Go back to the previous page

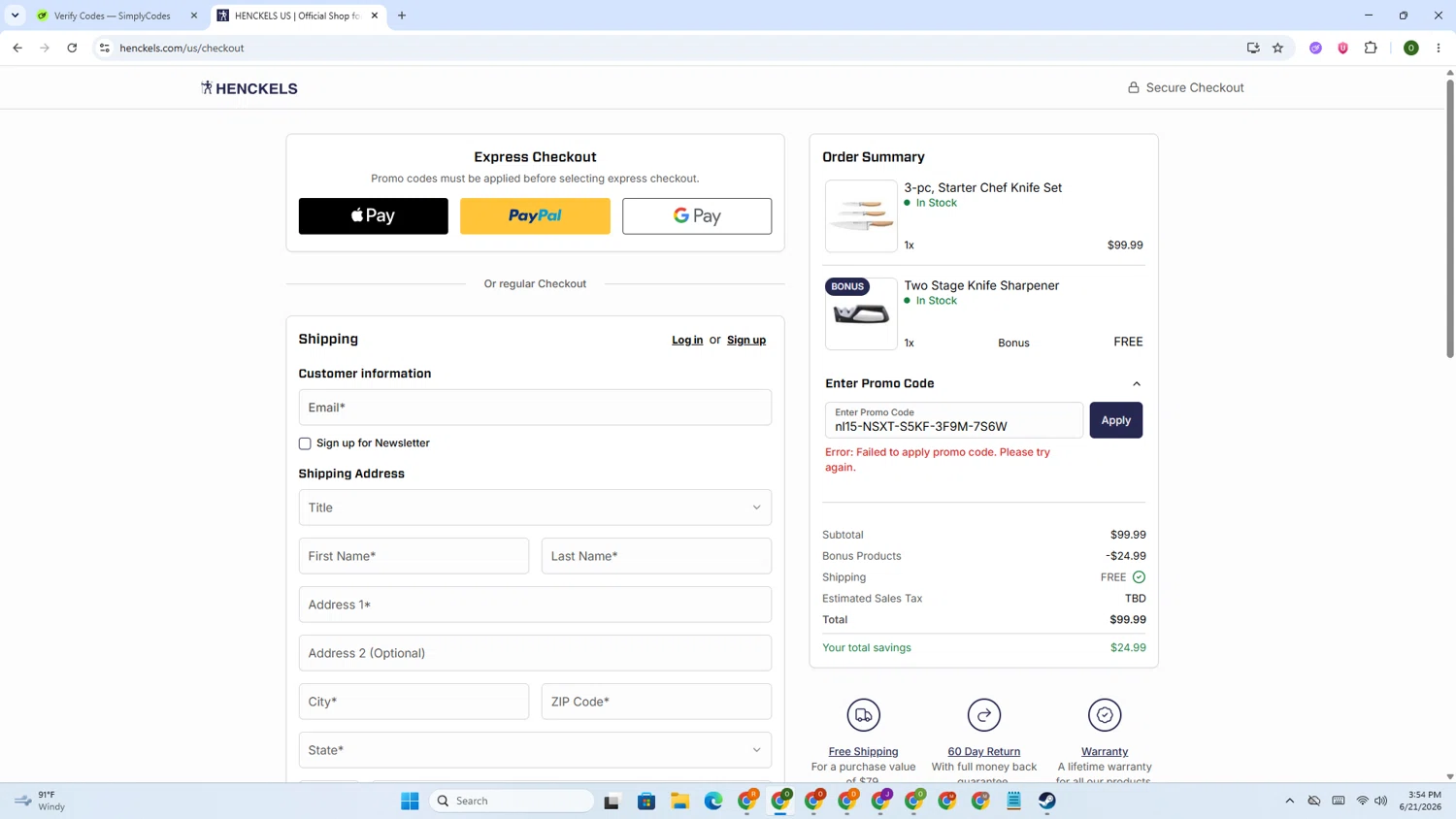pyautogui.click(x=17, y=48)
